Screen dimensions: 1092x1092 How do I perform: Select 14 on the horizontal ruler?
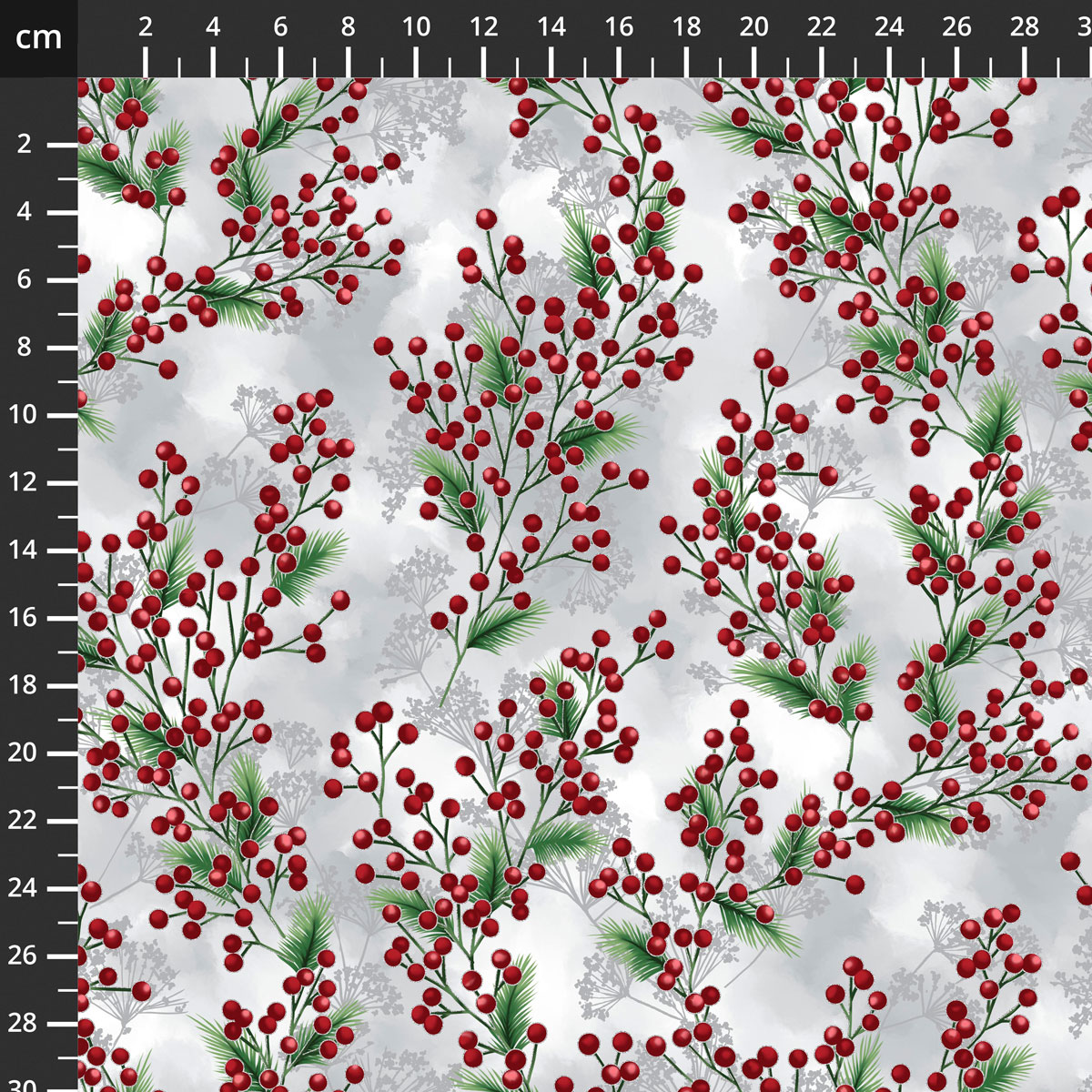click(x=551, y=27)
